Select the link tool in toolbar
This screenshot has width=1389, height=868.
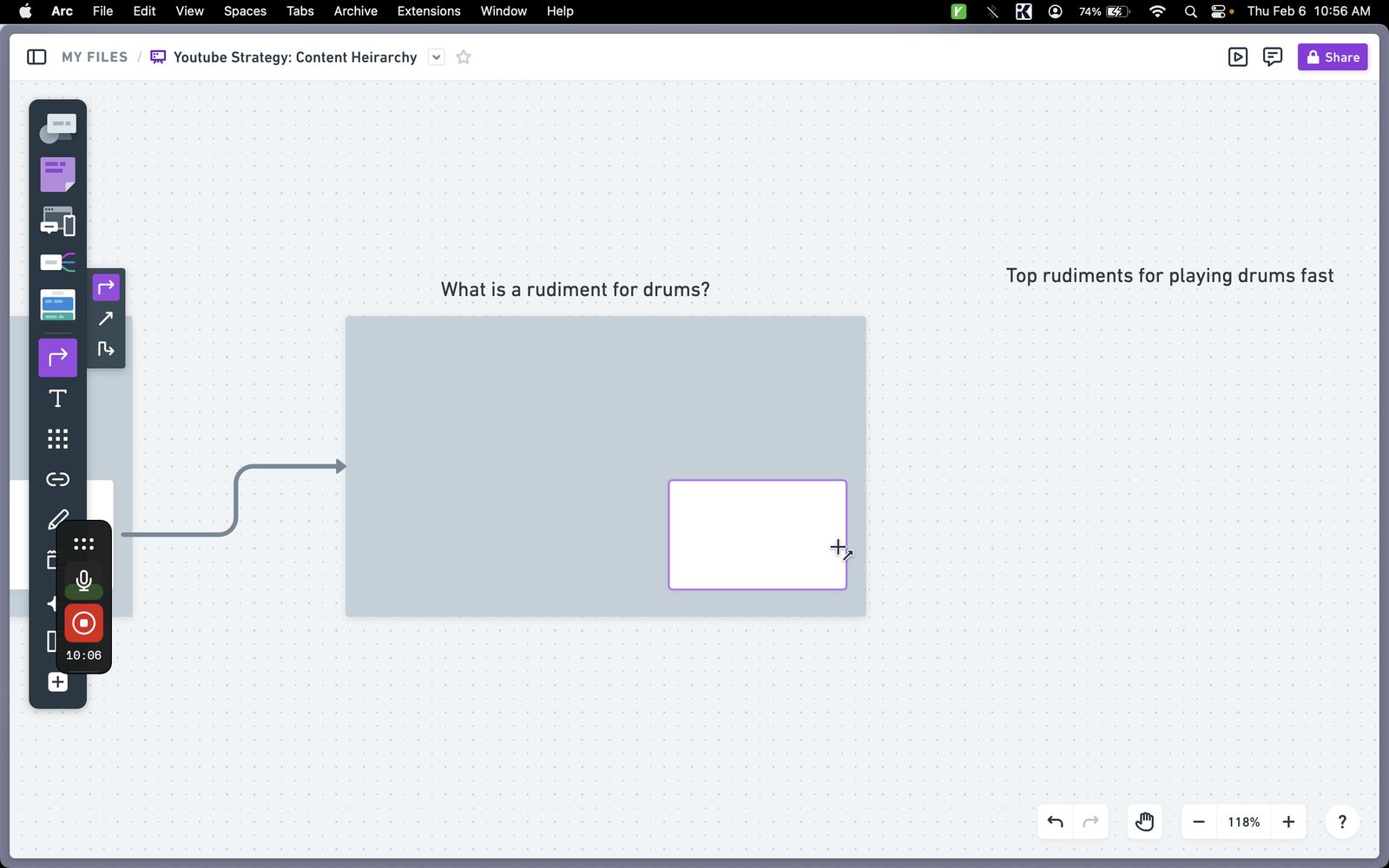57,479
